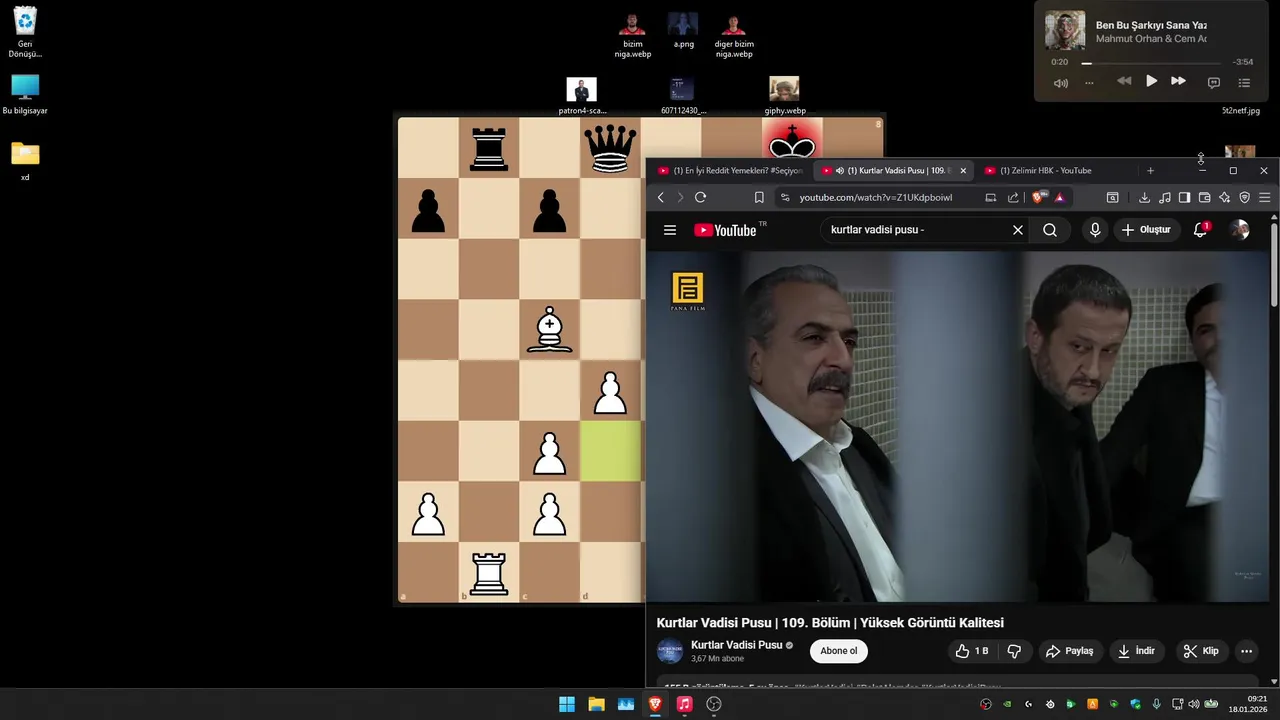Click the album artwork in the mini player
This screenshot has height=720, width=1280.
click(1065, 30)
